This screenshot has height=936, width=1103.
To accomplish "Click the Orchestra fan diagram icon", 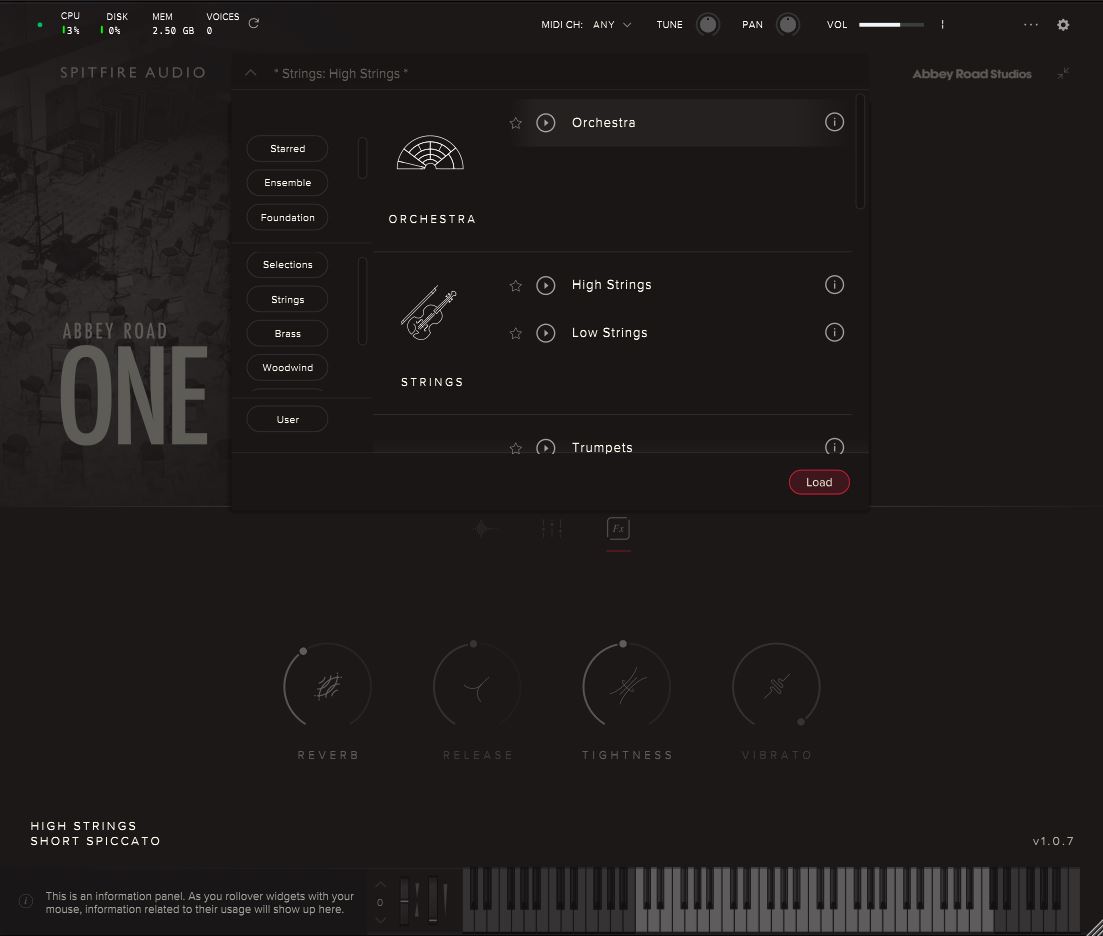I will coord(430,152).
